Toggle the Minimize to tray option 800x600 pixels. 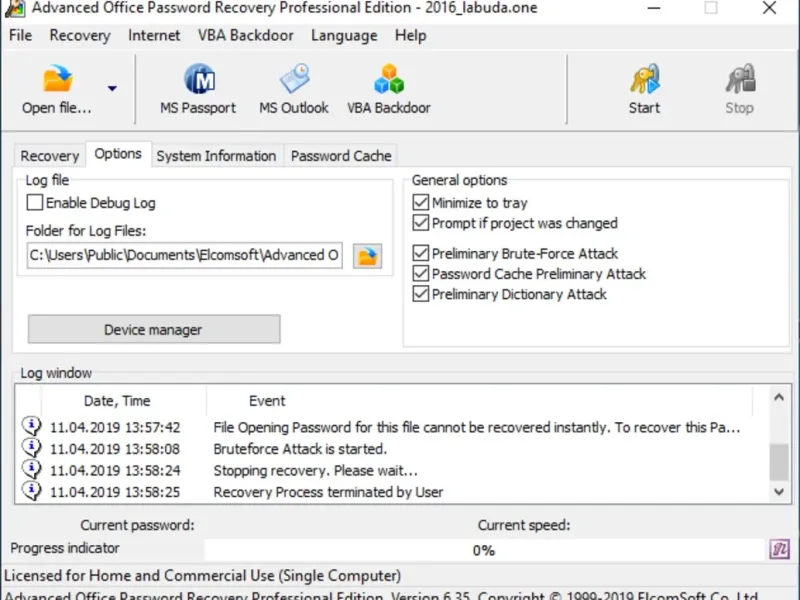421,203
